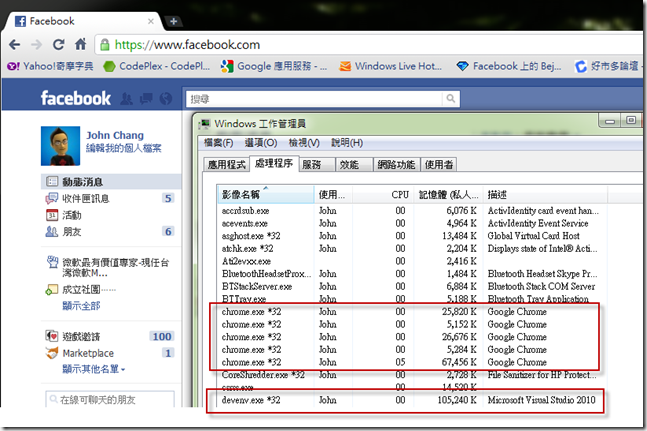This screenshot has height=431, width=647.
Task: Switch to the 服務 tab
Action: pos(316,165)
